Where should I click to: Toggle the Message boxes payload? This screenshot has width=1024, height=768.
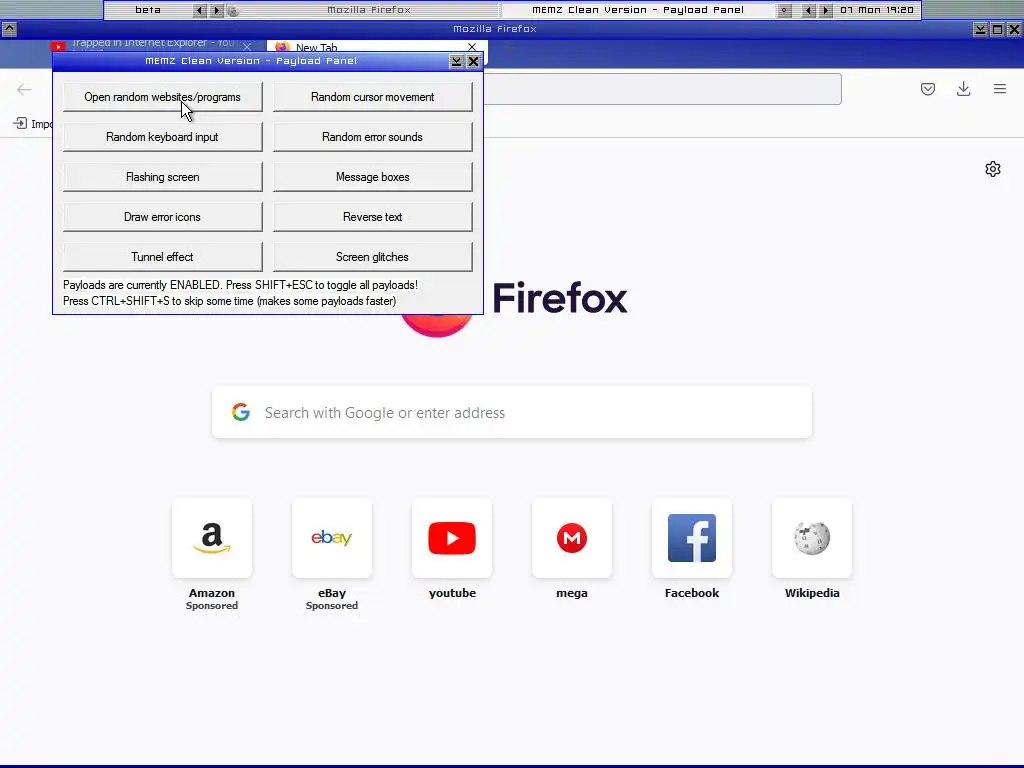372,176
